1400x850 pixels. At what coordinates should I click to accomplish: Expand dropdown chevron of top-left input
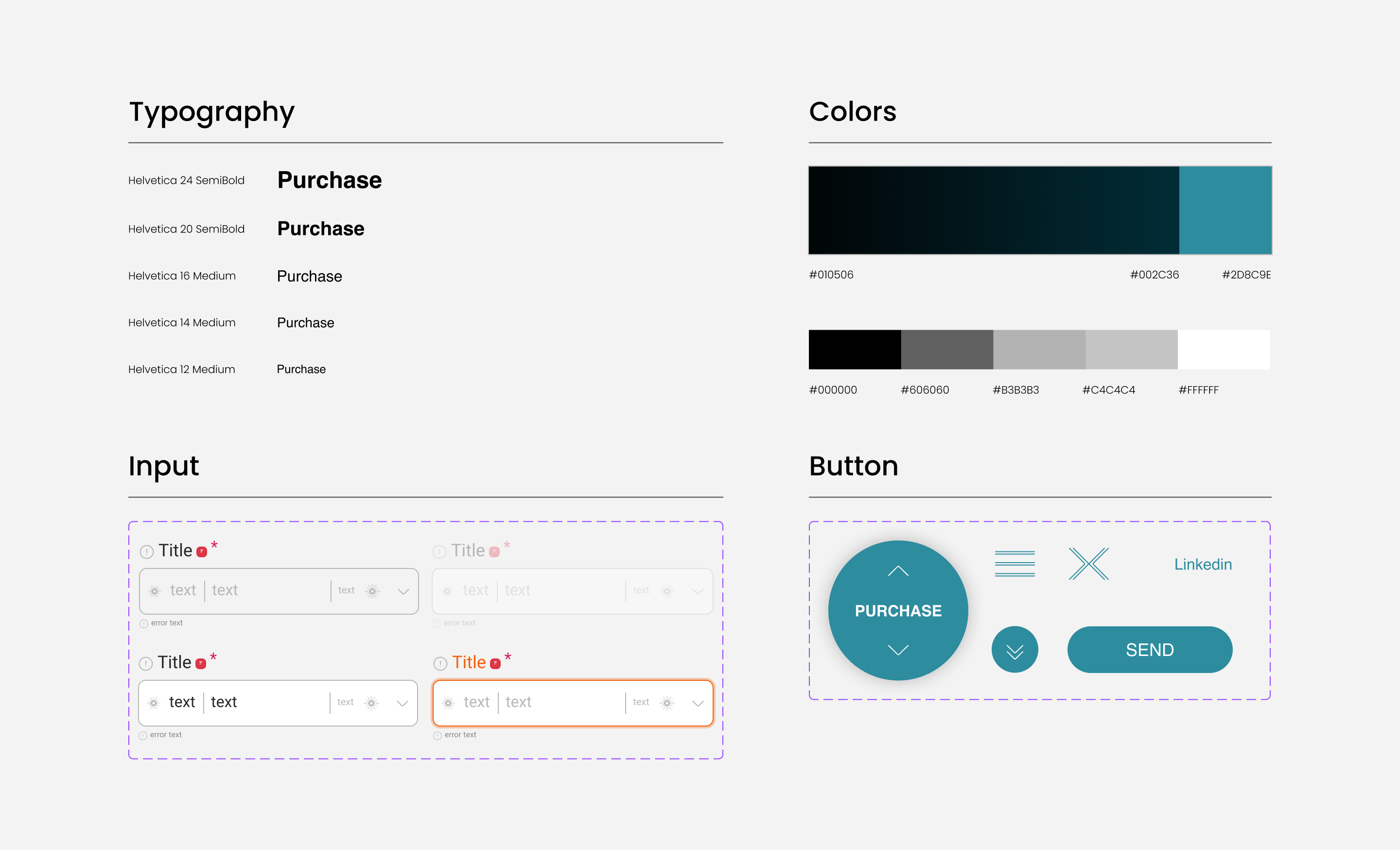click(403, 591)
